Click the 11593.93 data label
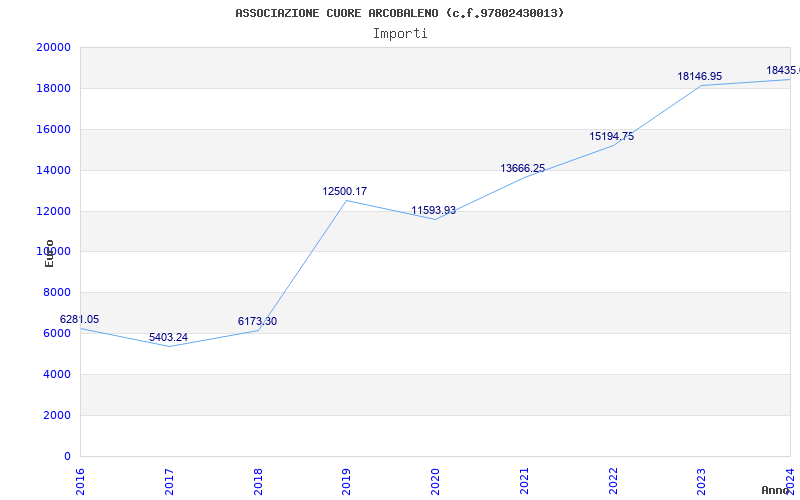 point(434,210)
